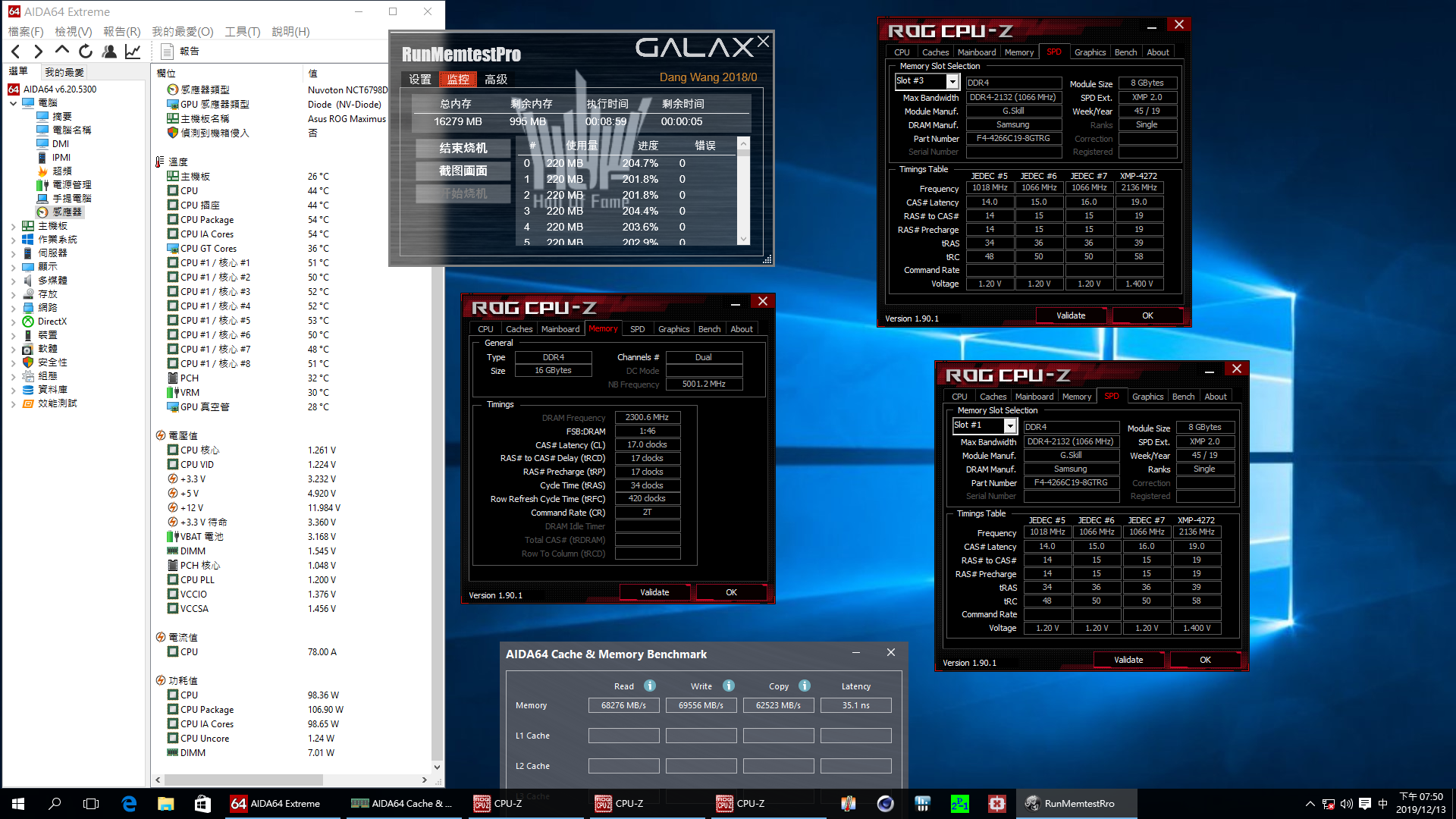Click the AIDA64 up-level arrow icon
Image resolution: width=1456 pixels, height=819 pixels.
(x=62, y=52)
